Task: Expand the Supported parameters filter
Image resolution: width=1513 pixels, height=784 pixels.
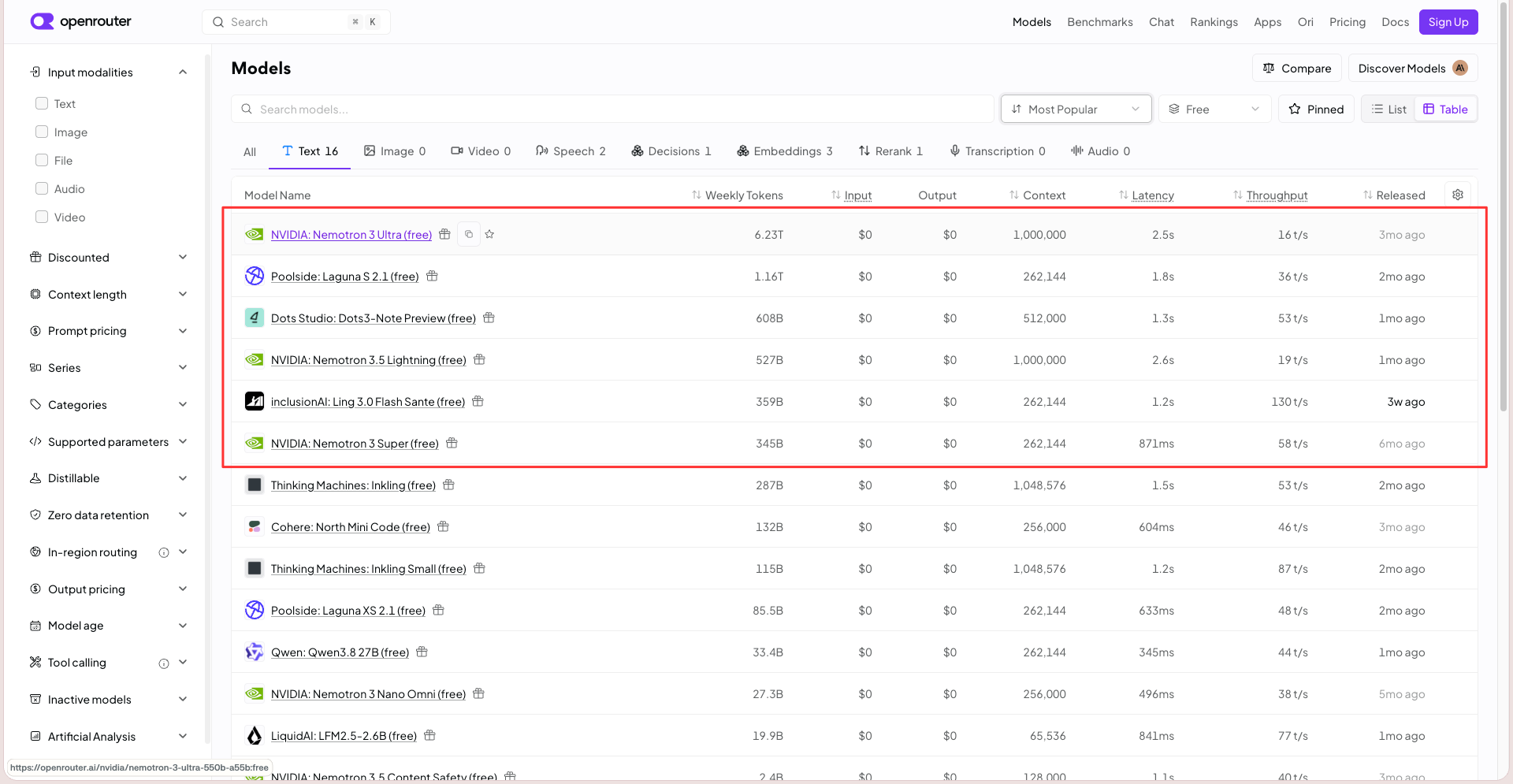Action: [109, 442]
